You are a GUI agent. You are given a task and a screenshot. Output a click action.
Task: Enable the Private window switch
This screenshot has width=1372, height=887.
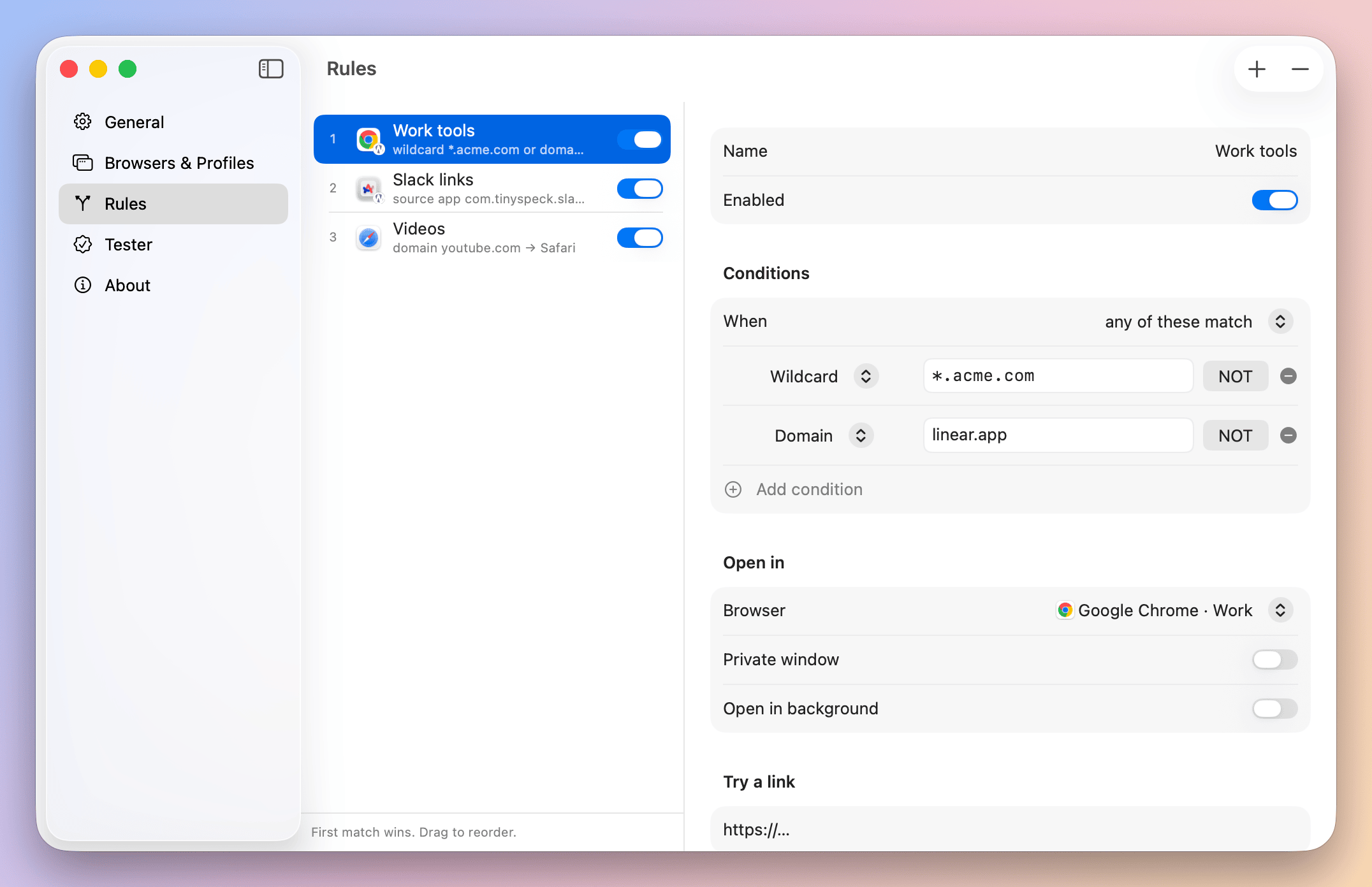[1275, 660]
